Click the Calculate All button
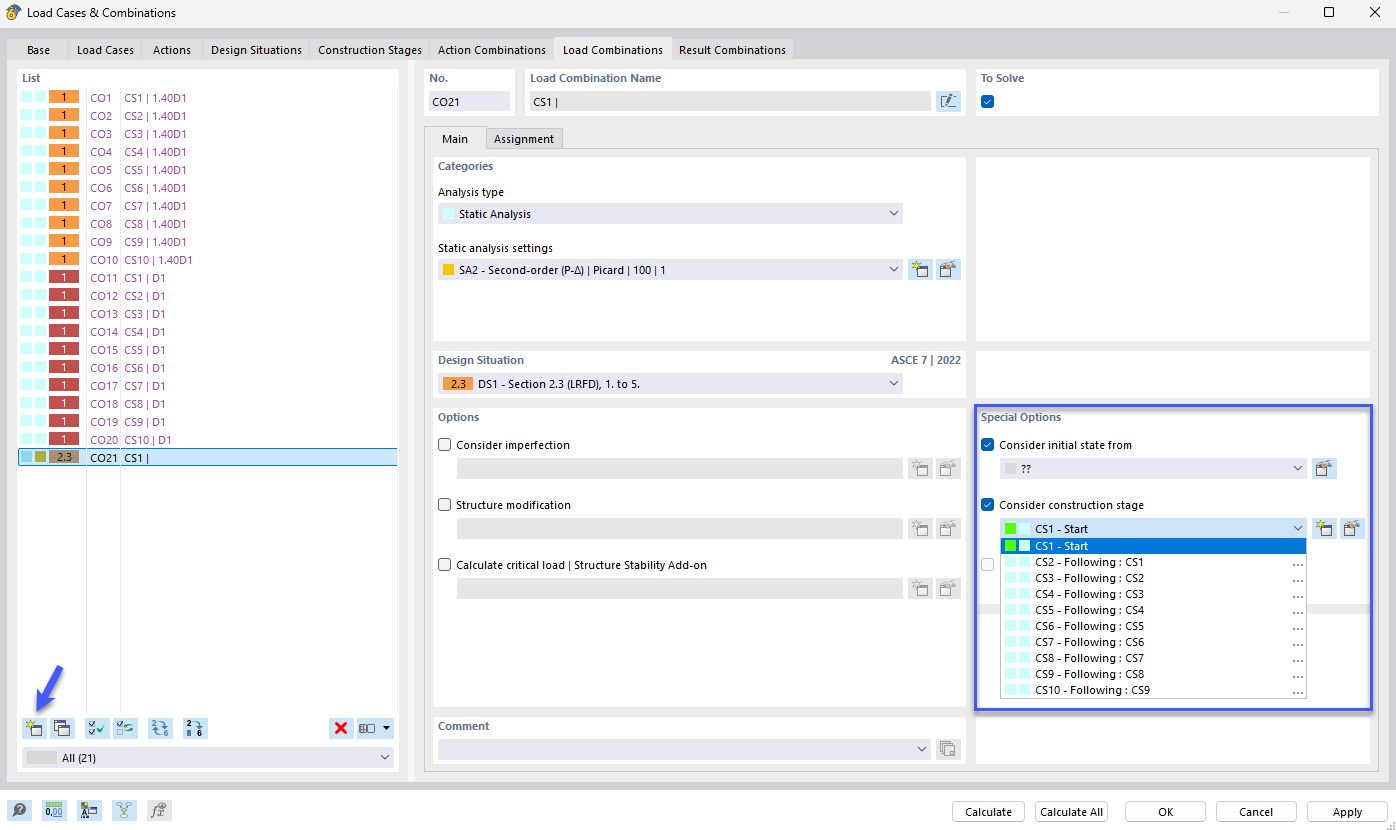Image resolution: width=1396 pixels, height=830 pixels. pos(1071,812)
